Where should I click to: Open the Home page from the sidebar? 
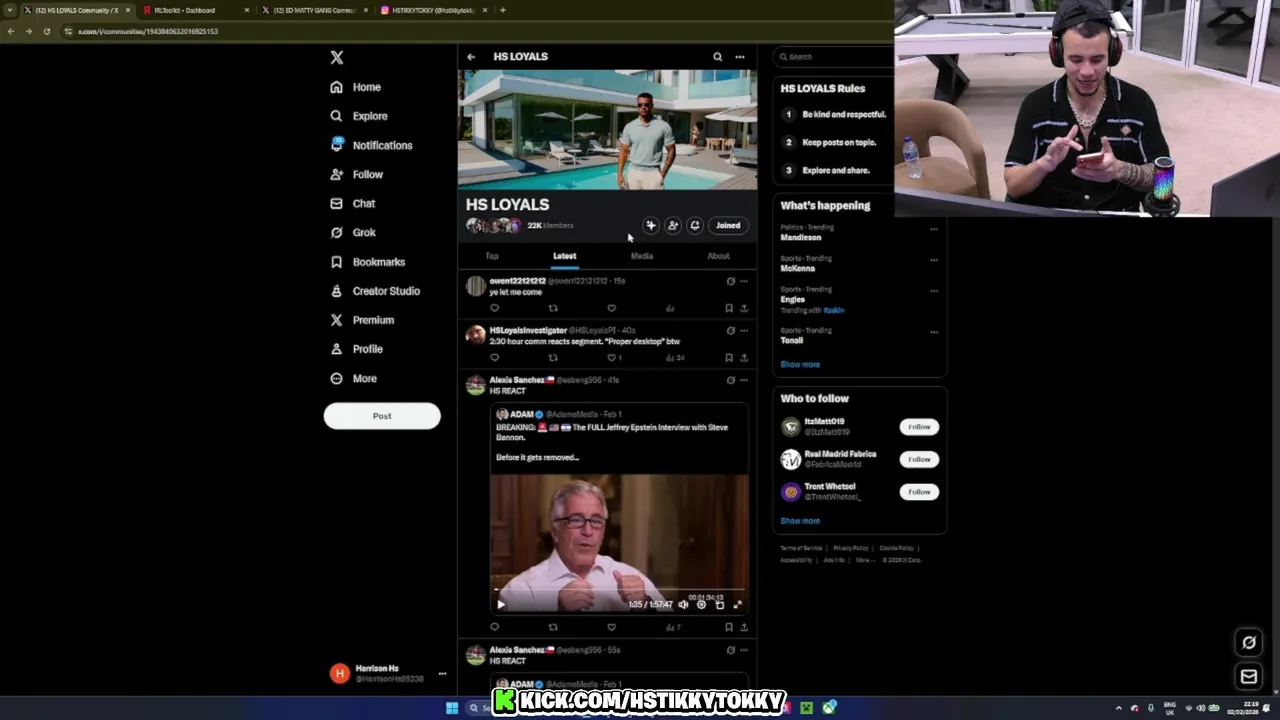(x=356, y=87)
